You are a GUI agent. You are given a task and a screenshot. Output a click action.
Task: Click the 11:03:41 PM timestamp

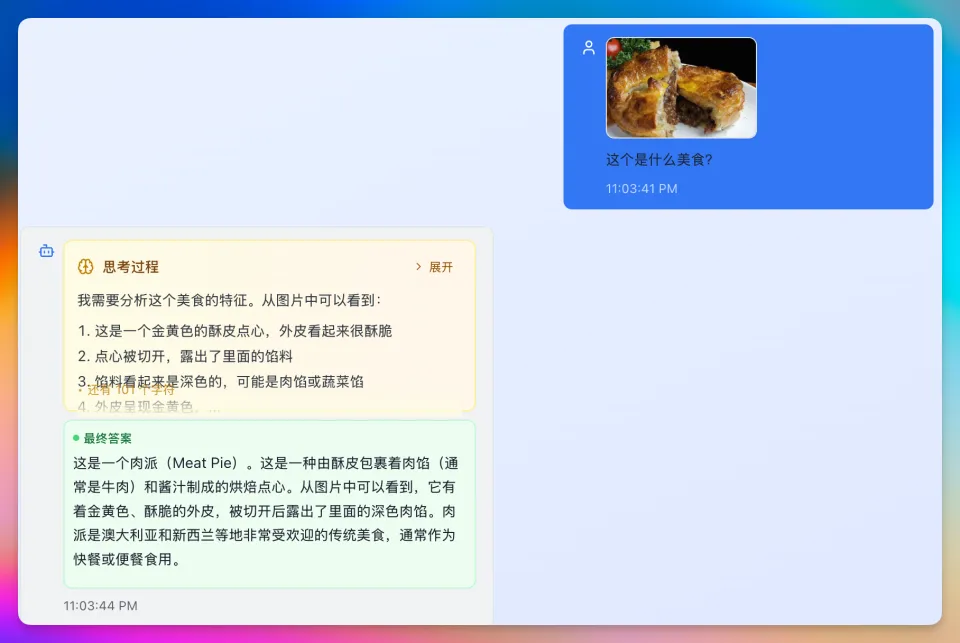(x=641, y=188)
